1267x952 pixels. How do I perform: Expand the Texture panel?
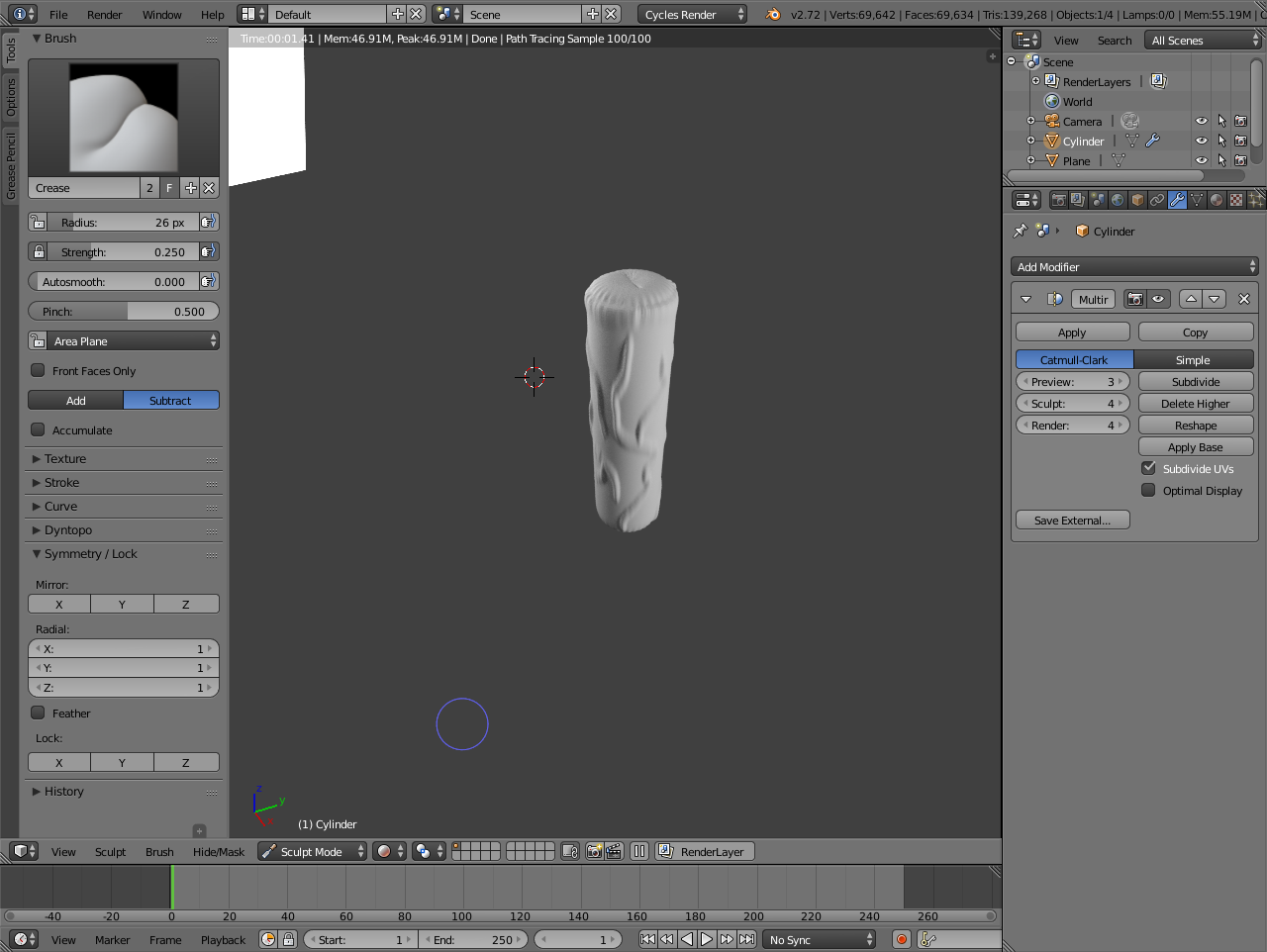coord(65,459)
